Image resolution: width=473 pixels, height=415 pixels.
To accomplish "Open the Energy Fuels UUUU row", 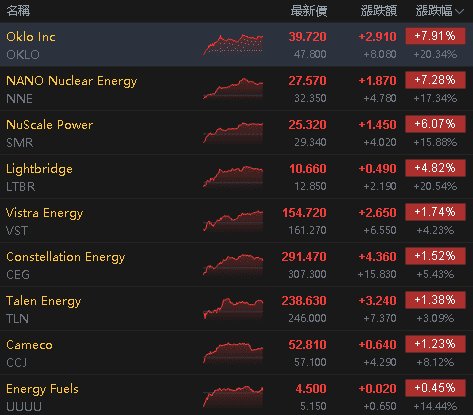I will pos(236,395).
